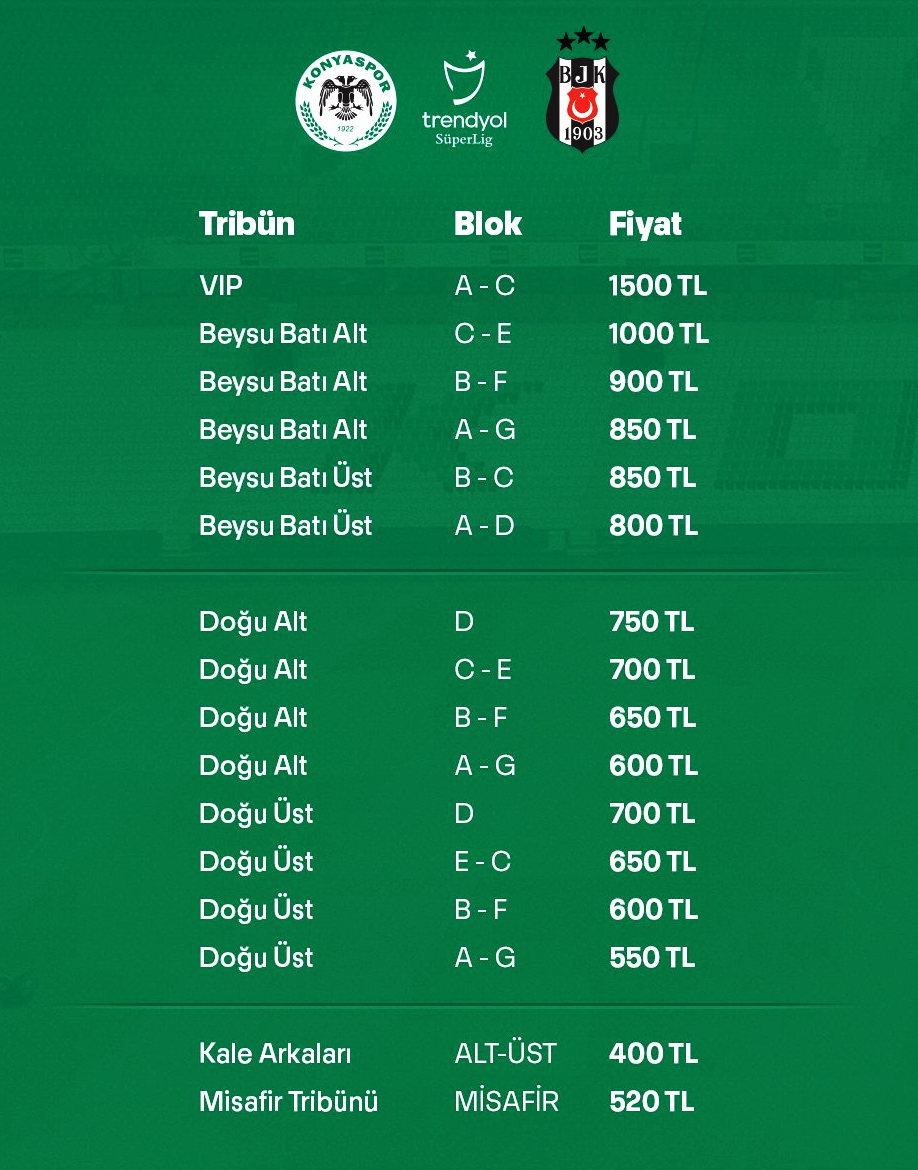Select the Tribün column header

click(247, 223)
